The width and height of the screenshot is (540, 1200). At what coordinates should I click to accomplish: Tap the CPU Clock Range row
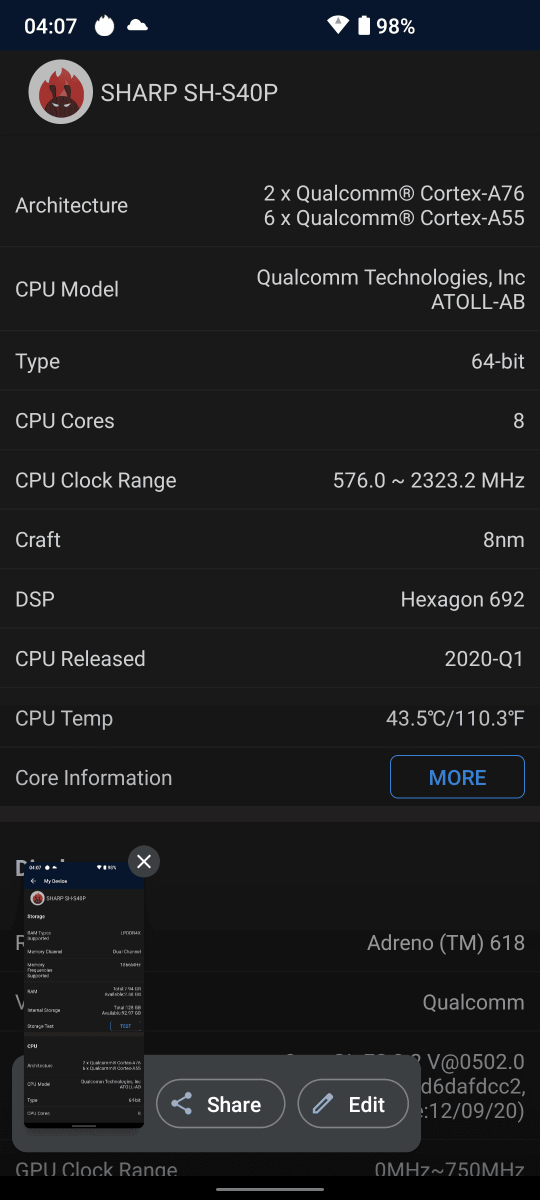(270, 480)
